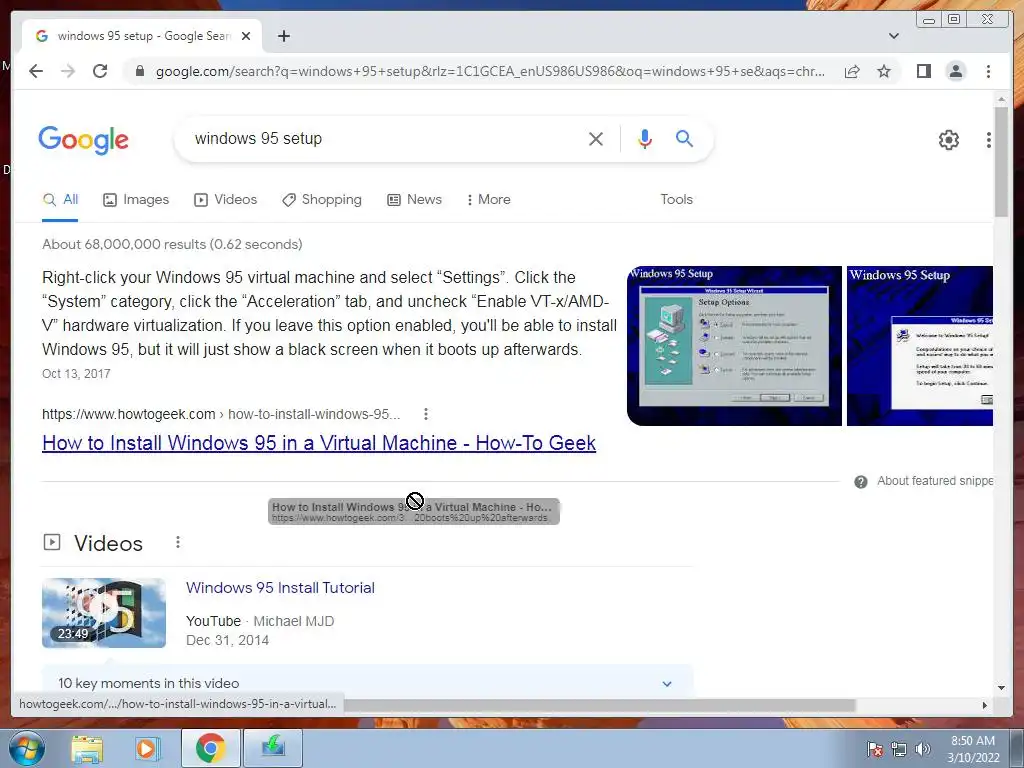Image resolution: width=1024 pixels, height=768 pixels.
Task: Launch Windows Media Player from taskbar
Action: click(148, 748)
